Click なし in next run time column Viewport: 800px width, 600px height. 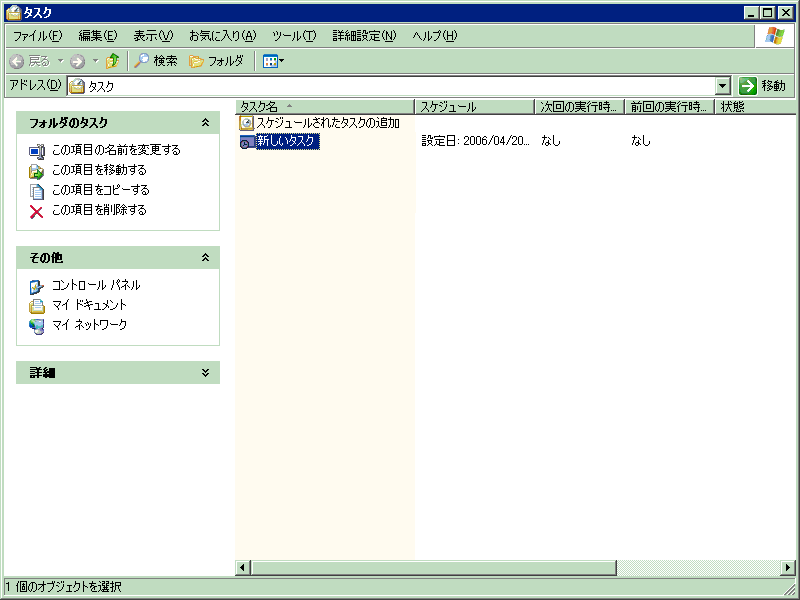pos(551,141)
